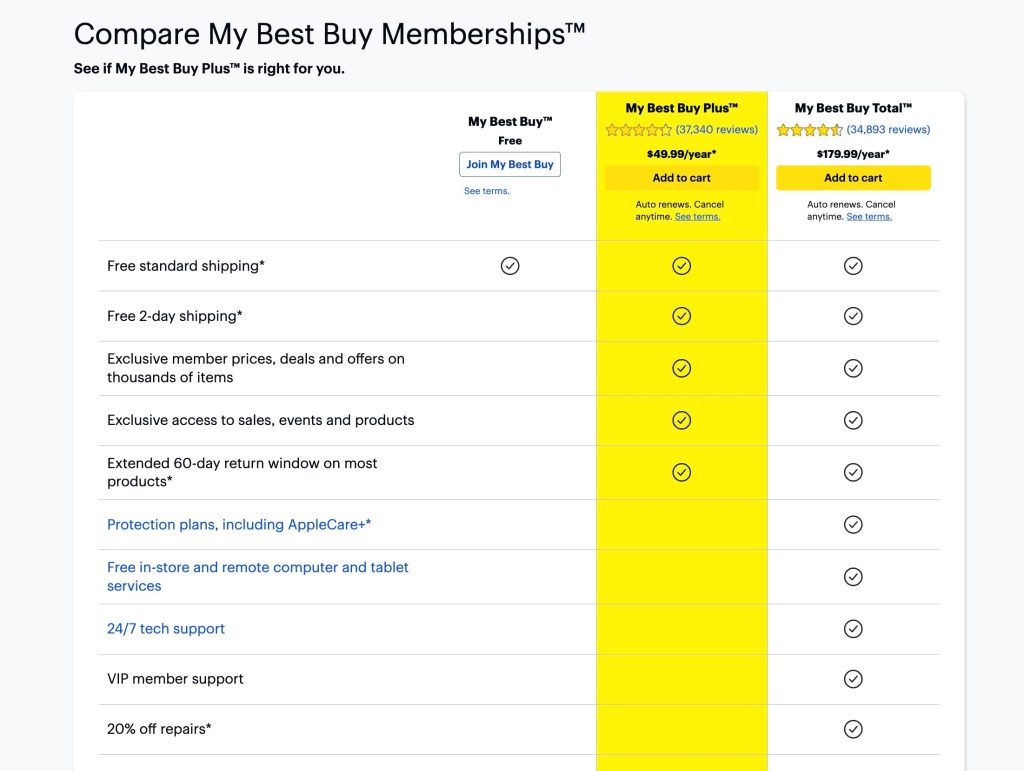The image size is (1024, 771).
Task: Click the checkmark for free standard shipping under Plus
Action: click(x=681, y=266)
